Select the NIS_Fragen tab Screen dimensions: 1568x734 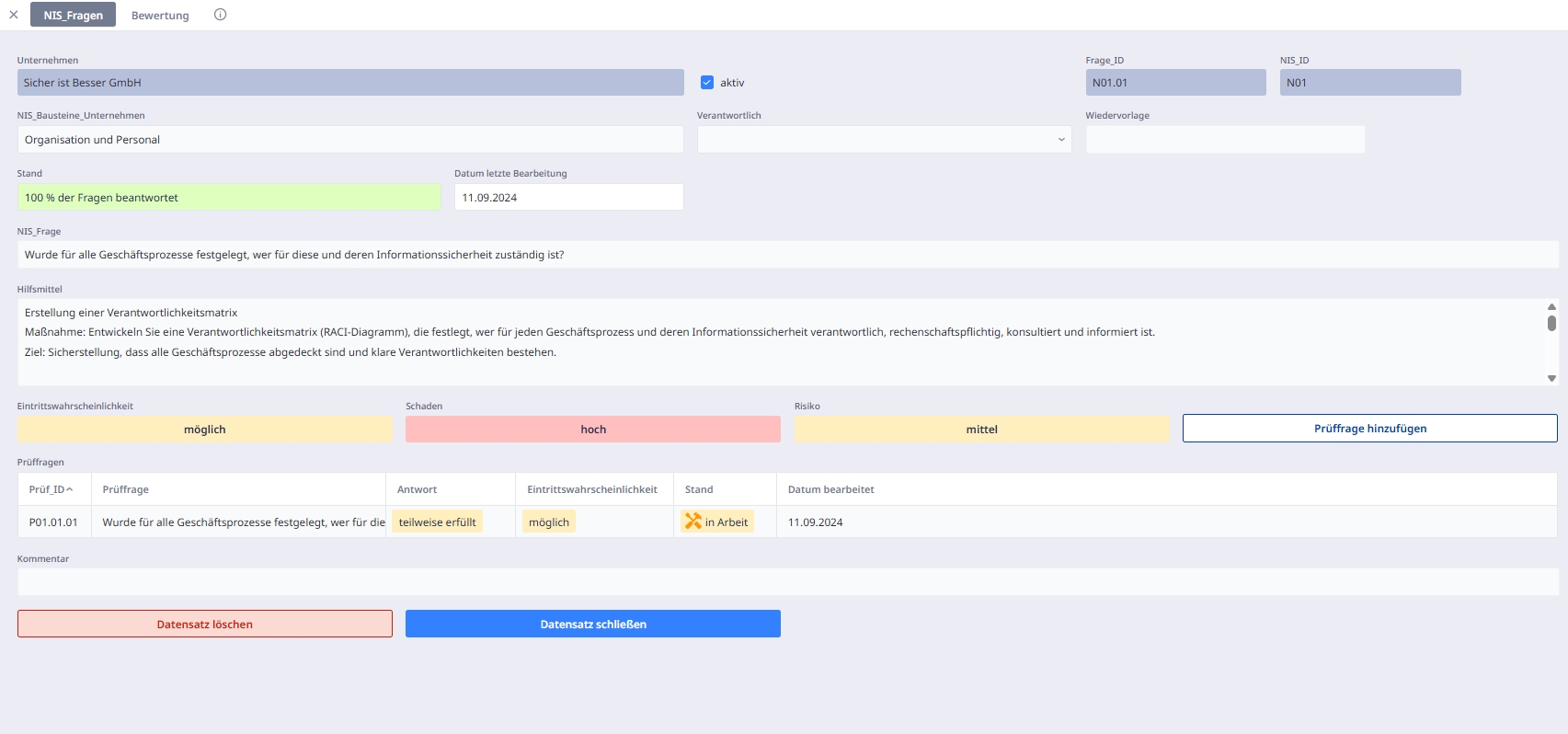[x=73, y=16]
